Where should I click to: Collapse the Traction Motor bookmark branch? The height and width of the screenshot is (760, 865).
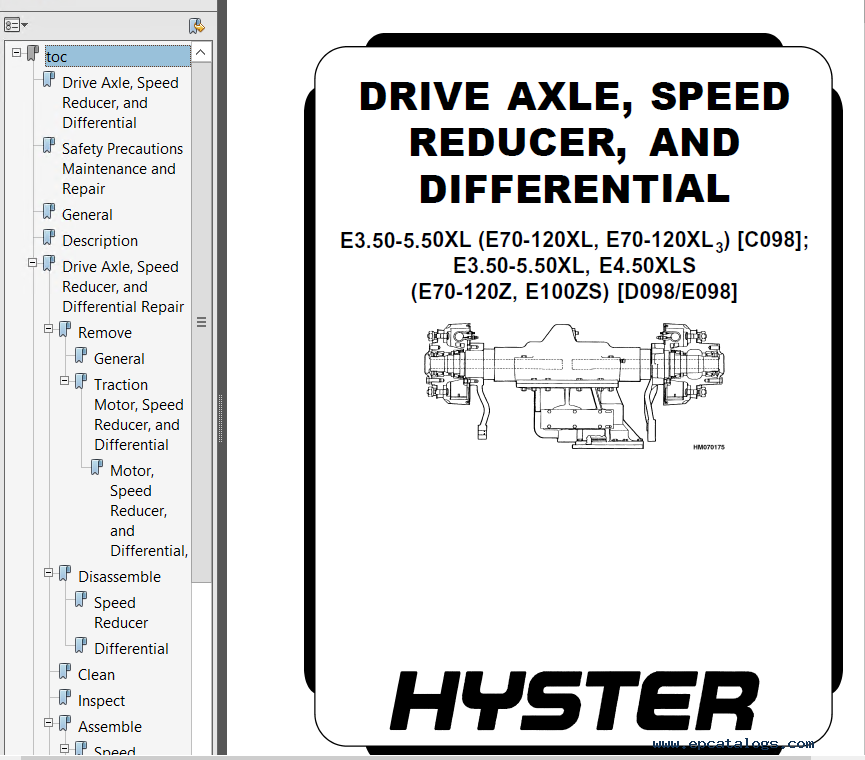tap(65, 381)
